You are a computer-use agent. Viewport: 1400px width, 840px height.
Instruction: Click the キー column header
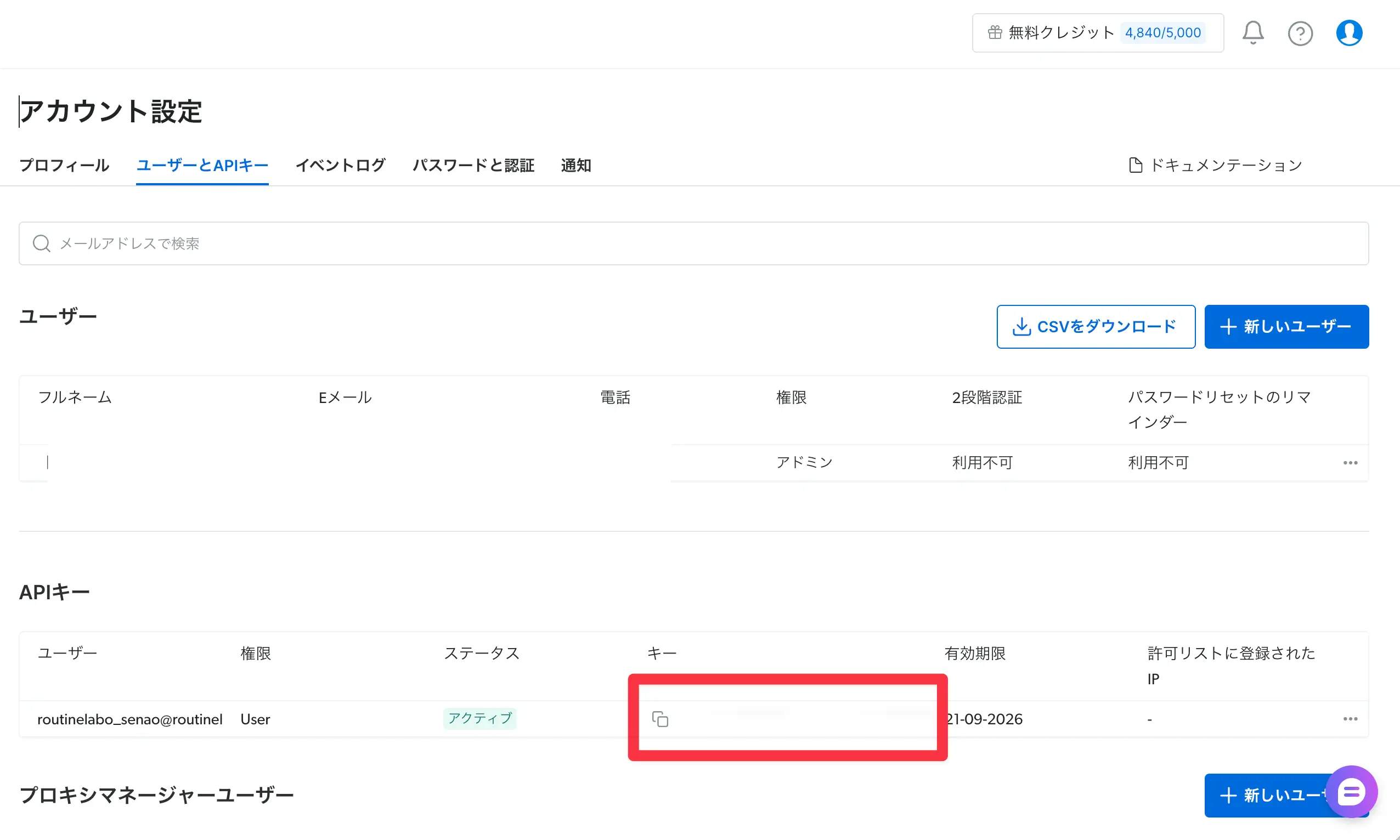tap(662, 653)
